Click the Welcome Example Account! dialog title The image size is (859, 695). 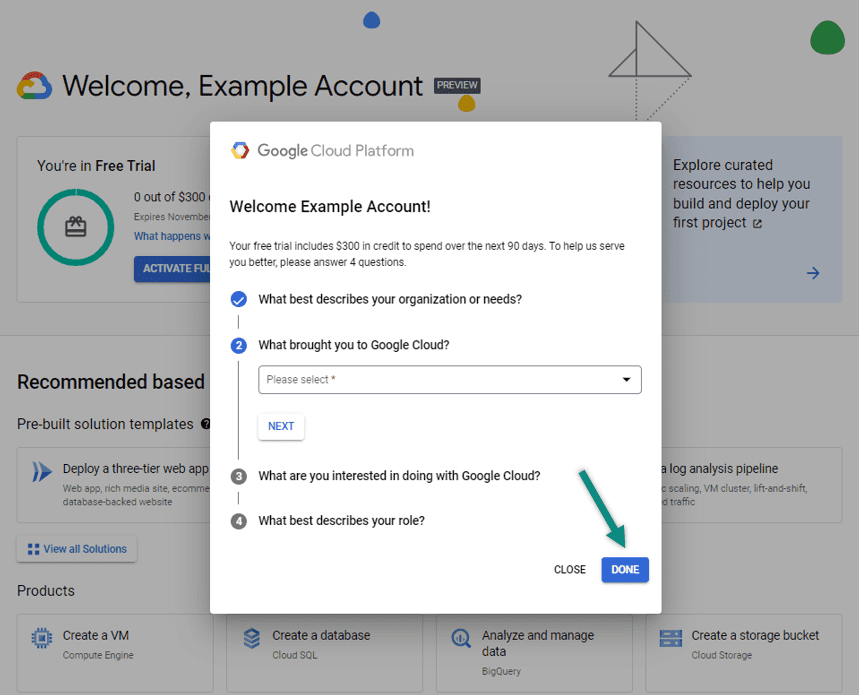(x=330, y=206)
